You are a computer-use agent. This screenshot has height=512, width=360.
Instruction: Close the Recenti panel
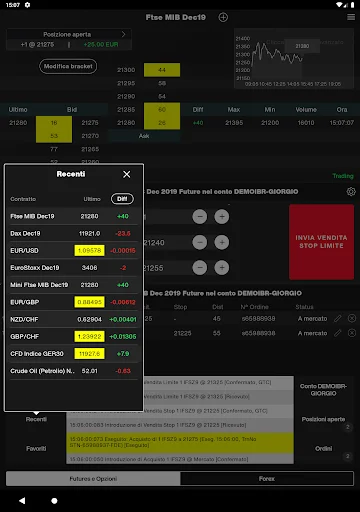click(x=127, y=174)
